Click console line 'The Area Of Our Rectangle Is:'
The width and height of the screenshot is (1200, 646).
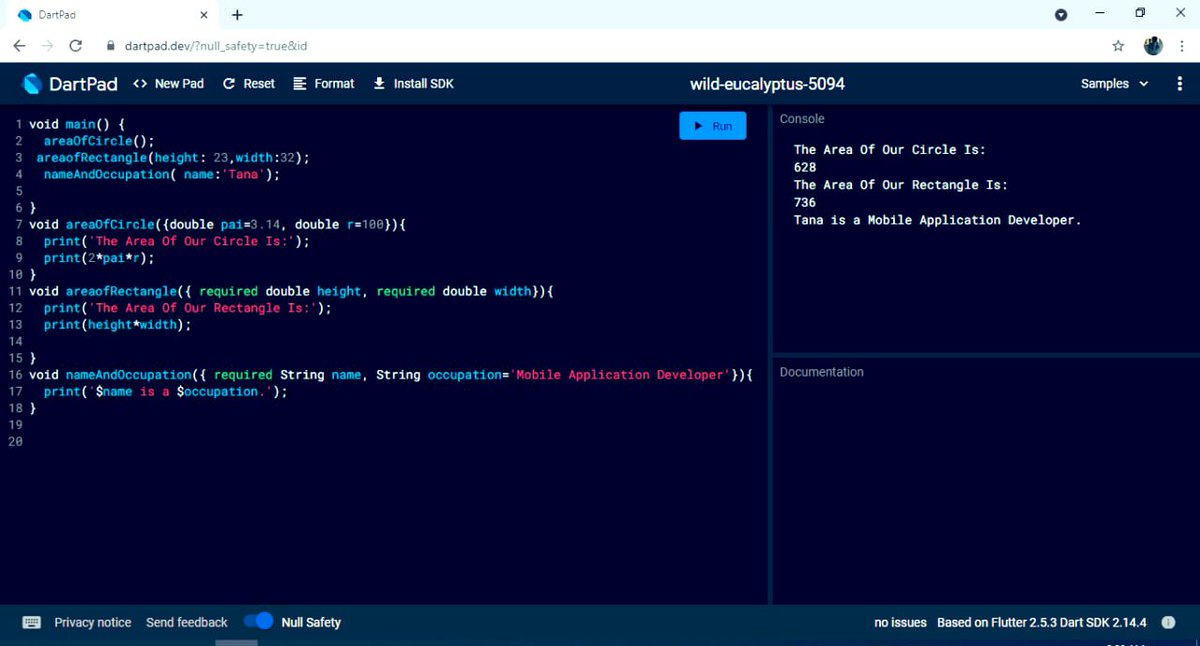[901, 185]
